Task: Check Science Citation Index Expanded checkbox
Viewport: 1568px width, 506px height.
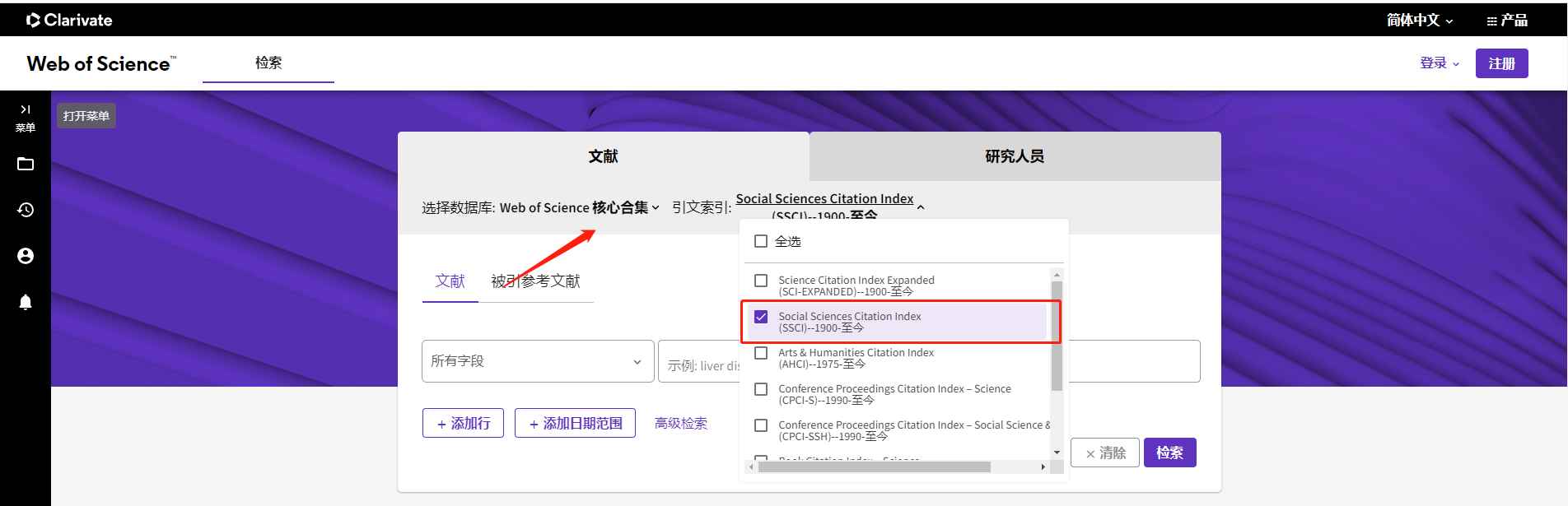Action: [761, 281]
